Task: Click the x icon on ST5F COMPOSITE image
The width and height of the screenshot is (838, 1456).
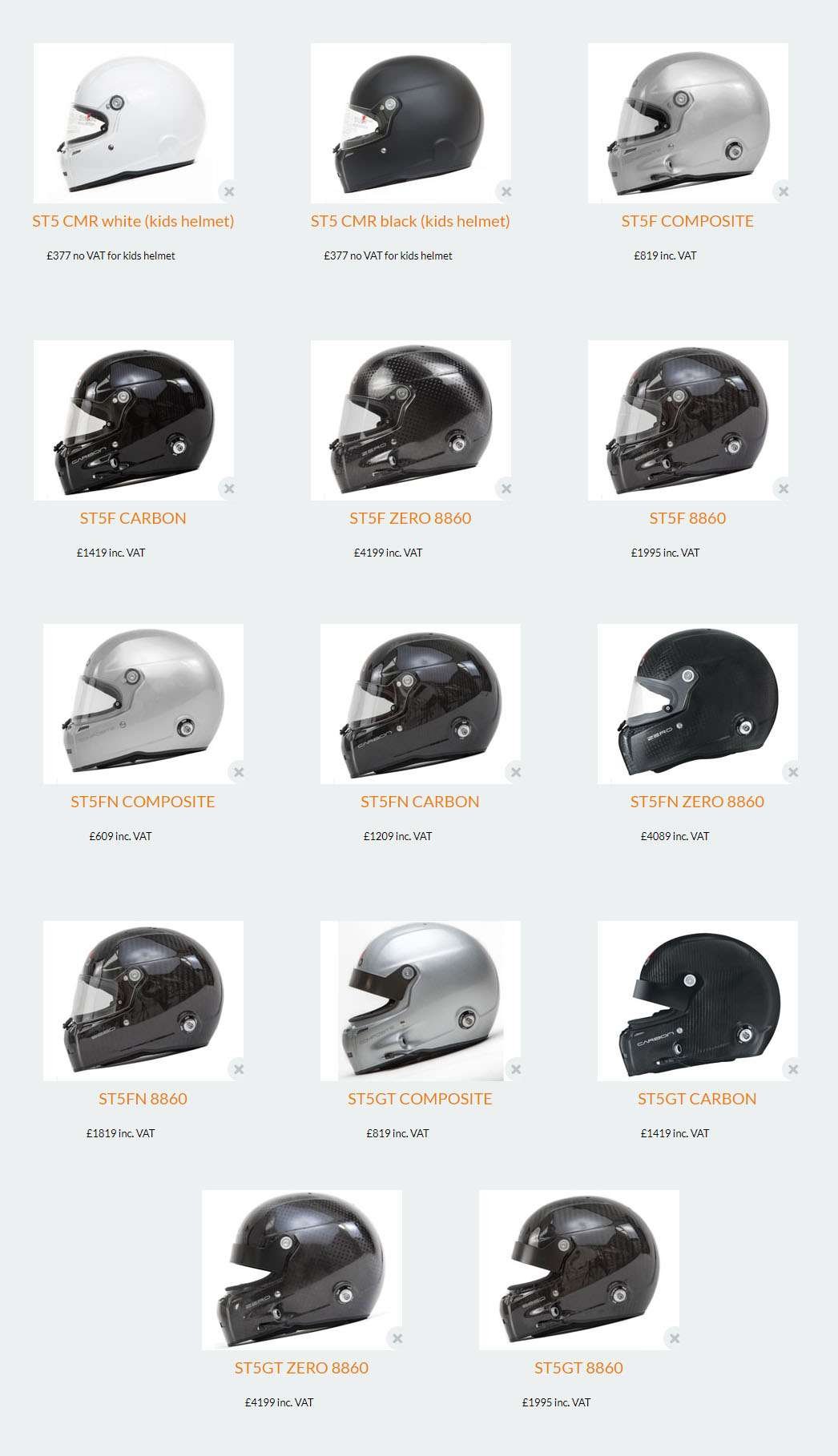Action: coord(784,191)
